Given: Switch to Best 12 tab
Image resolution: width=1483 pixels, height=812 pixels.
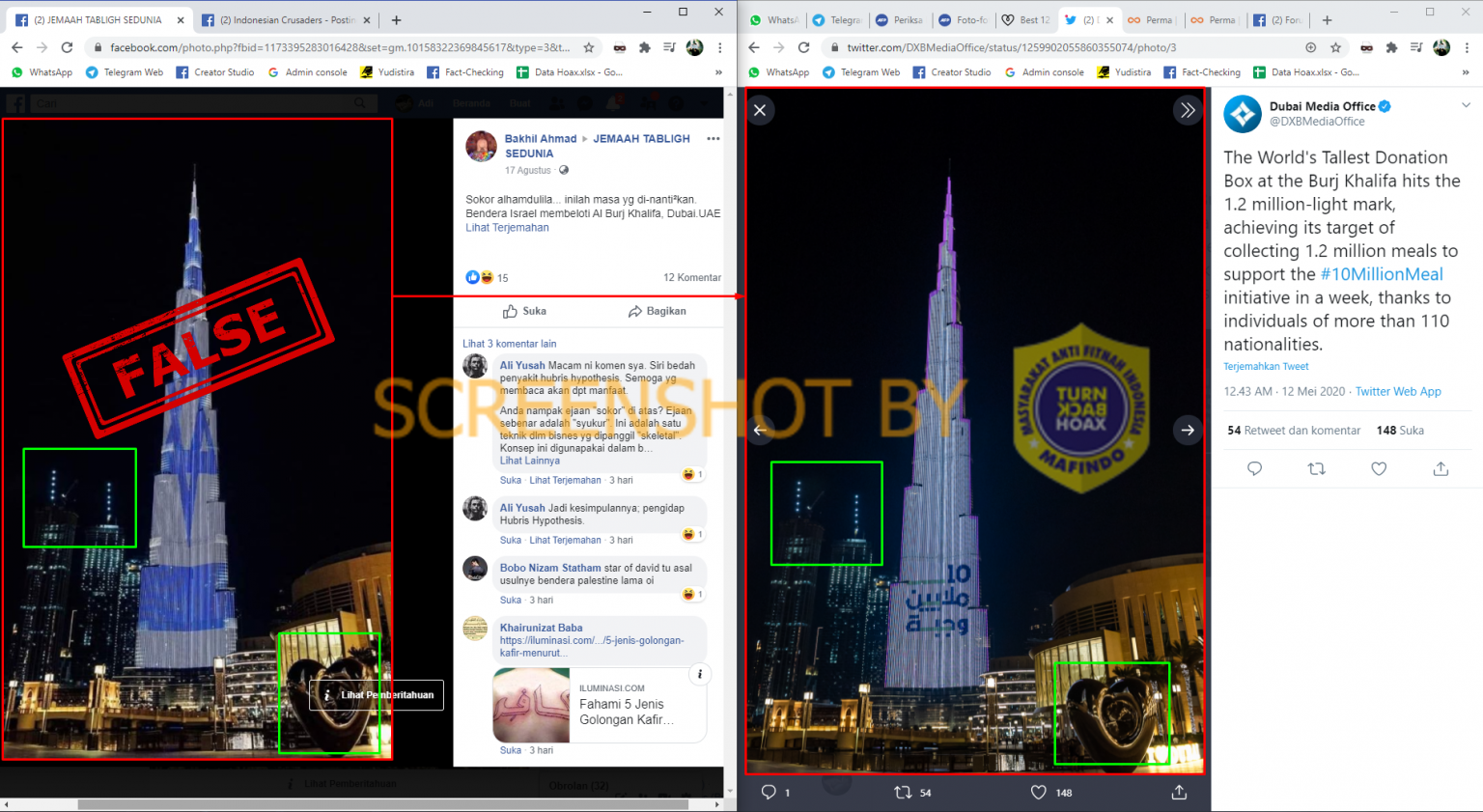Looking at the screenshot, I should click(x=1026, y=20).
